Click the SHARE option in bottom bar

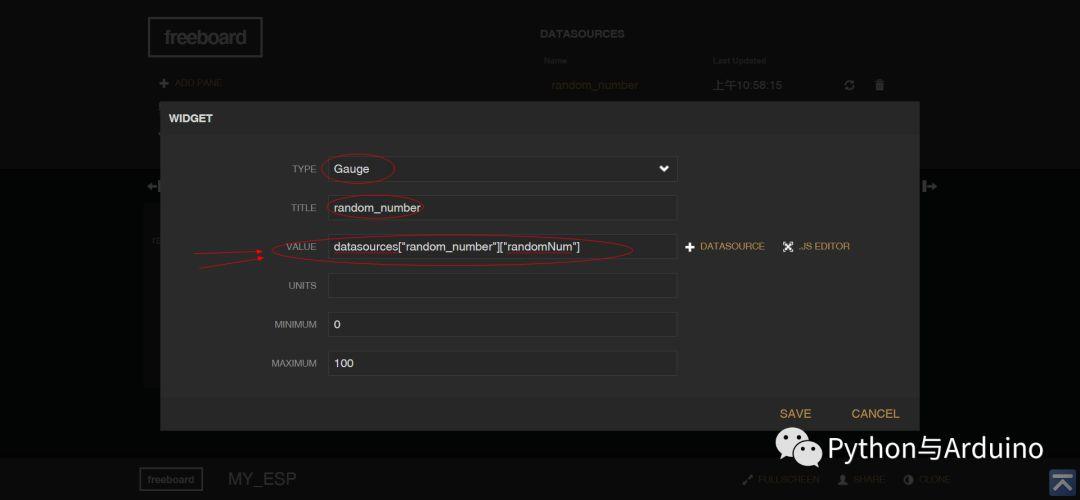point(864,479)
